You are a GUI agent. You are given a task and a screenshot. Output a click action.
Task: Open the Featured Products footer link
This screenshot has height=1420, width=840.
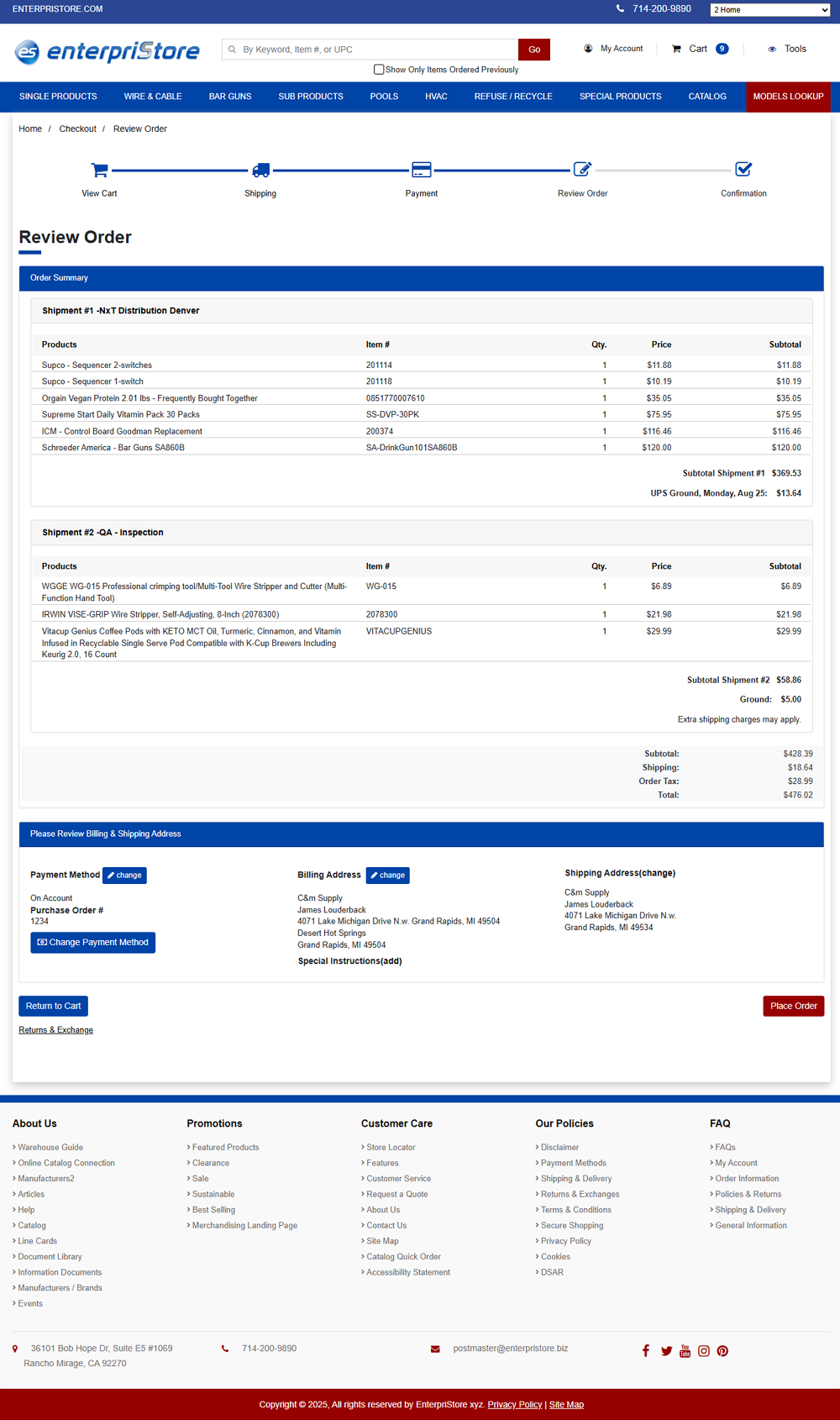[225, 1147]
